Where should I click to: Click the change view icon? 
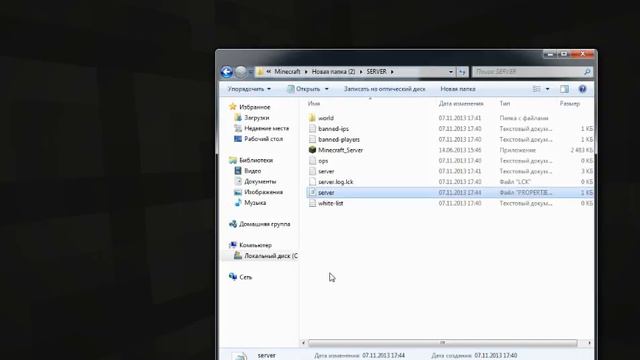coord(536,89)
